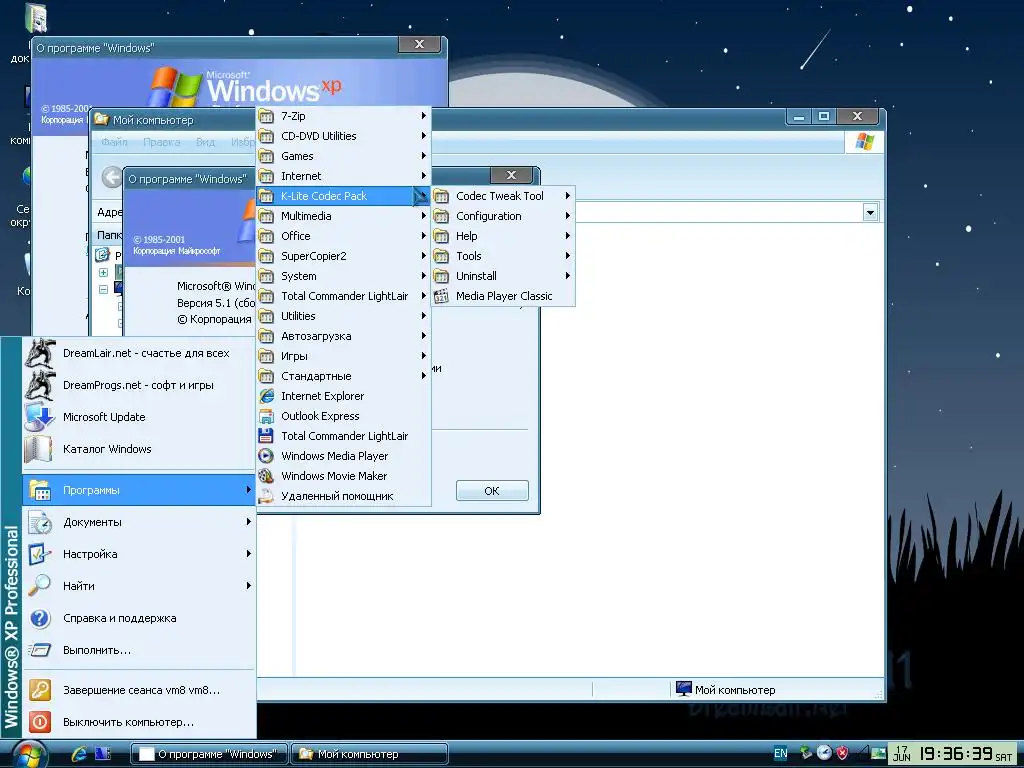Click Show Desktop quick launch icon
Viewport: 1024px width, 768px height.
(103, 754)
